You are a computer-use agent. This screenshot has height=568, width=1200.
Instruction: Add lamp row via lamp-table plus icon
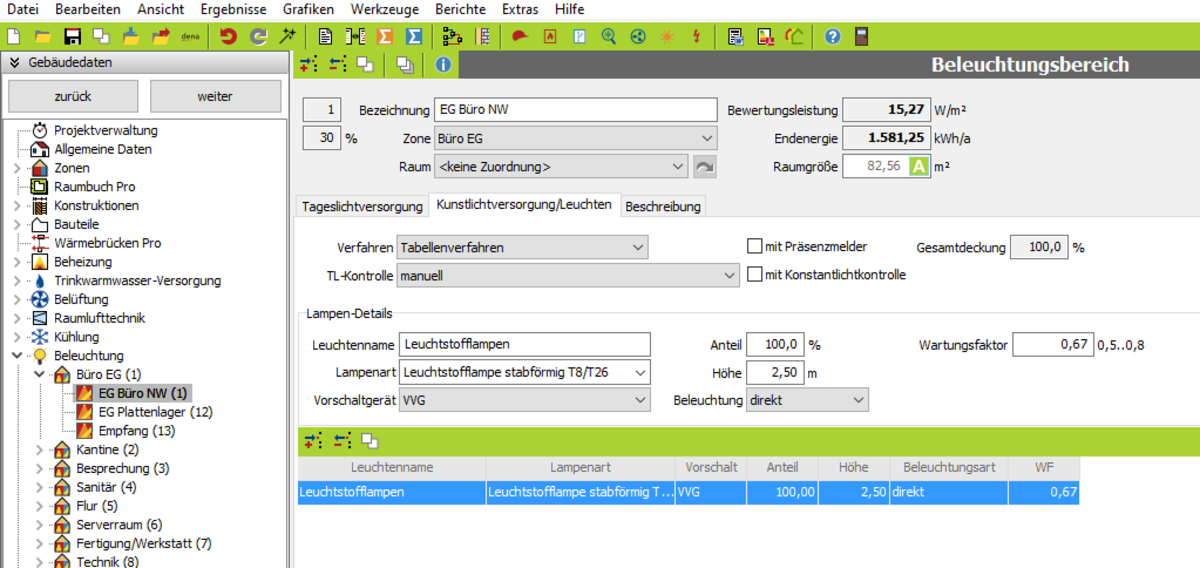tap(314, 440)
